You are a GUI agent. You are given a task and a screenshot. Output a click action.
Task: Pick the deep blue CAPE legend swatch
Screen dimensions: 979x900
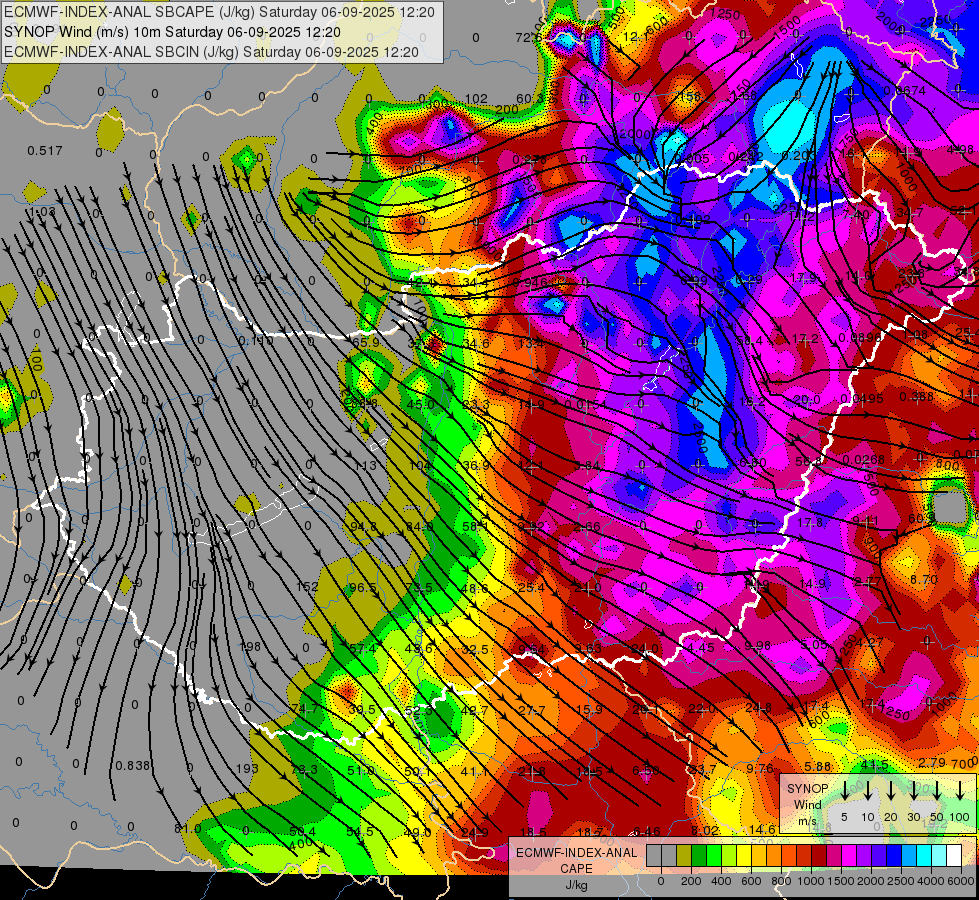[894, 856]
